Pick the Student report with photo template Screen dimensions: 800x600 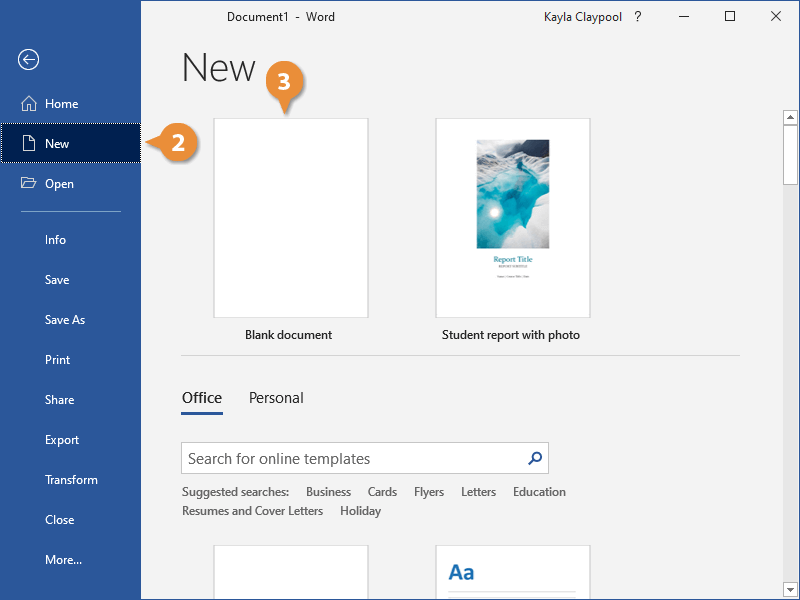pos(512,218)
